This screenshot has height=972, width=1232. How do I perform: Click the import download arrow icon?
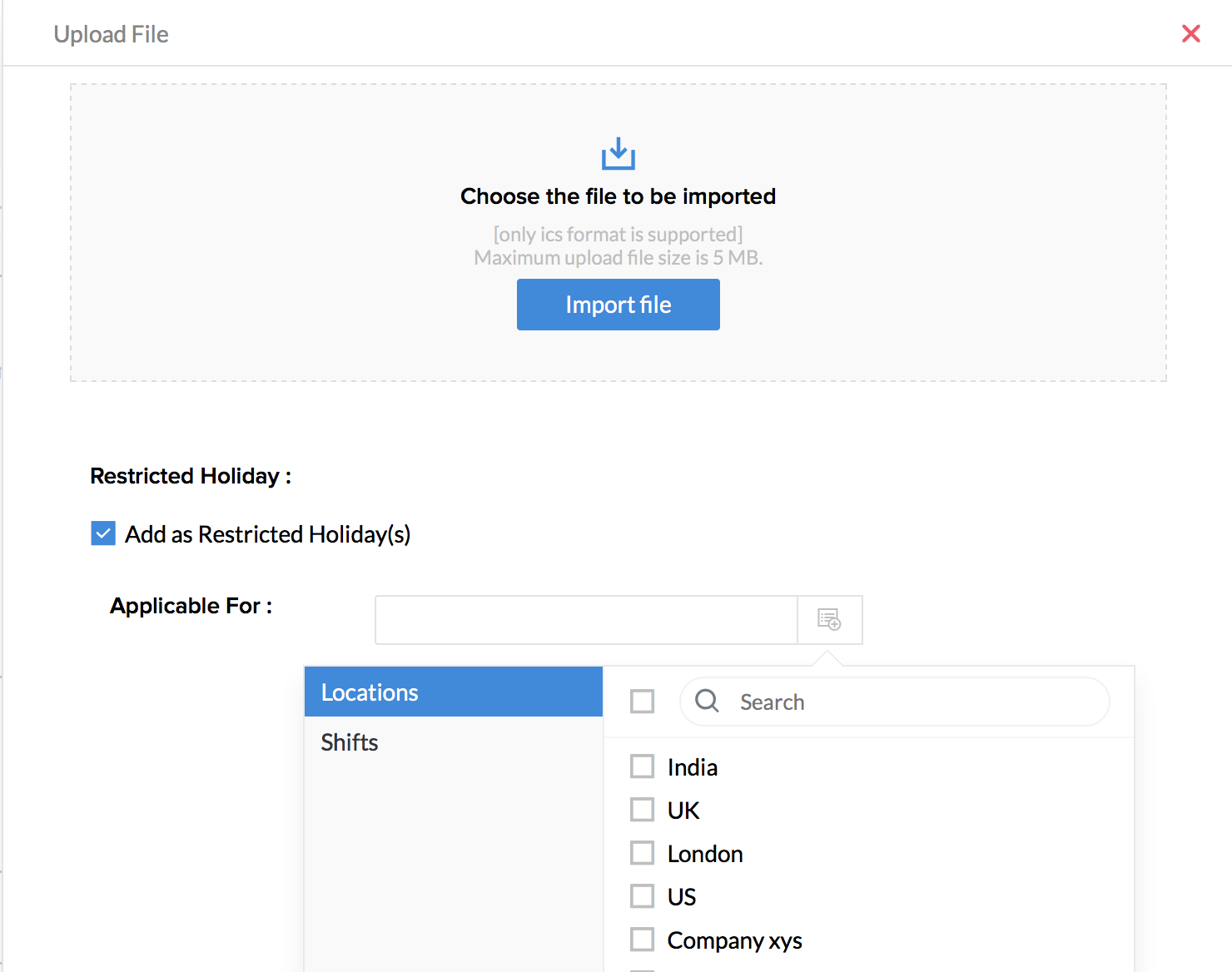(618, 154)
